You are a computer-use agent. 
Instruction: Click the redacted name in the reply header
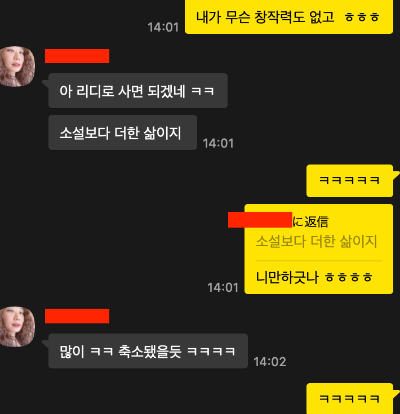[x=260, y=220]
